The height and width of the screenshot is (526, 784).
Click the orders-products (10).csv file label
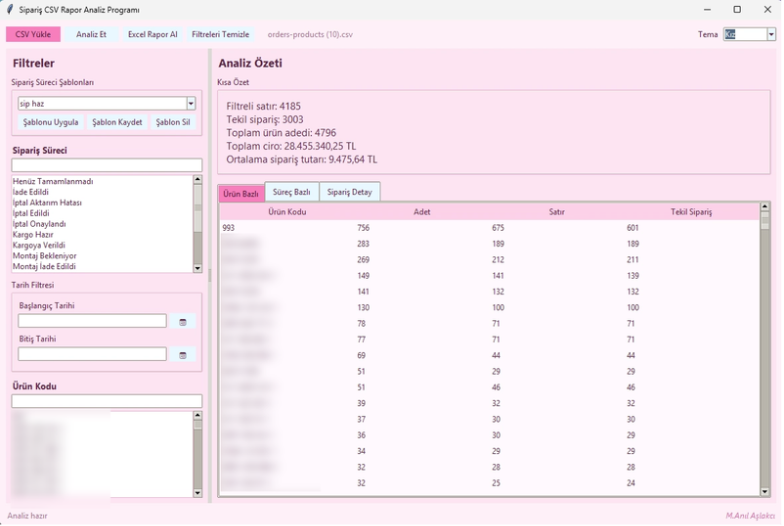[310, 34]
